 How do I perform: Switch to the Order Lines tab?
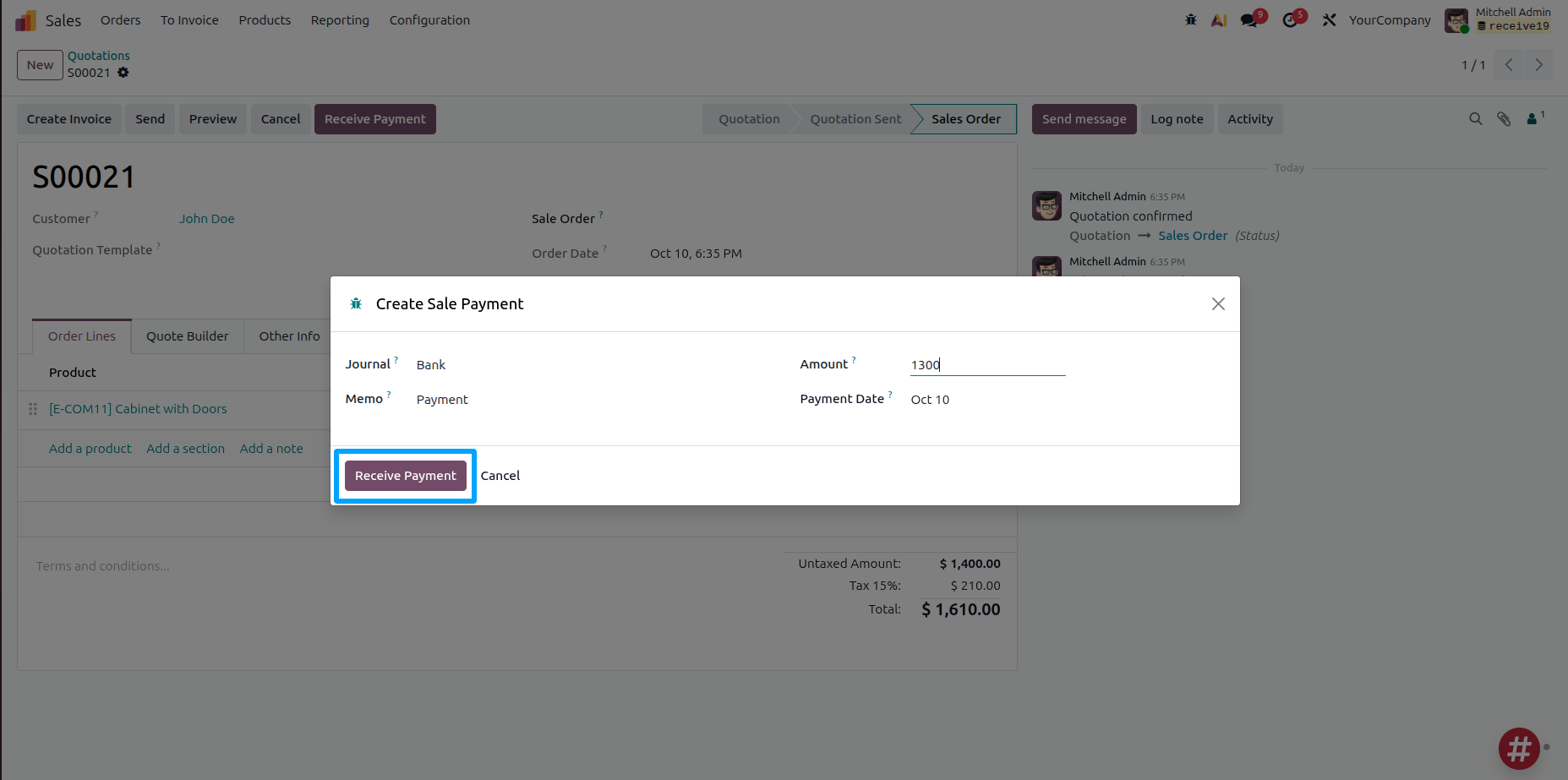point(82,336)
